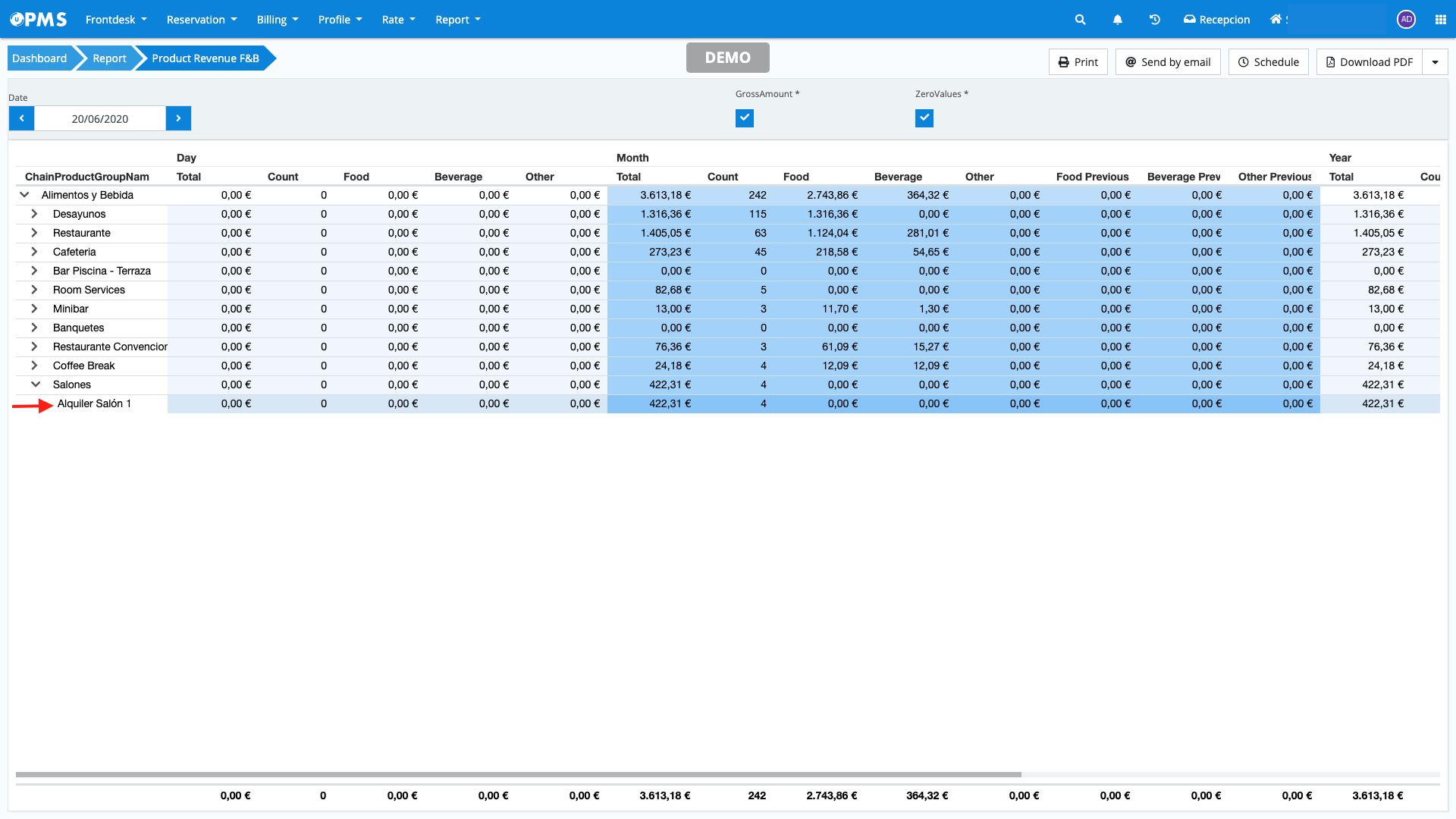Image resolution: width=1456 pixels, height=819 pixels.
Task: Click the Send by email button
Action: point(1167,62)
